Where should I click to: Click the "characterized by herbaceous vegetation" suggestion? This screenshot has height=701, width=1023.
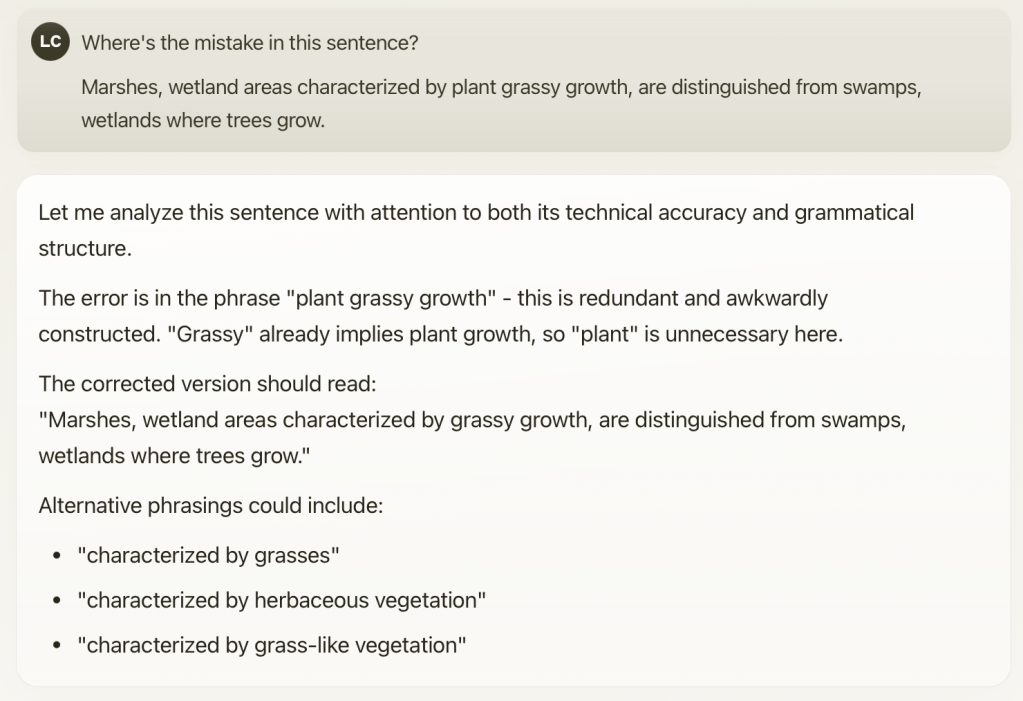pos(282,600)
